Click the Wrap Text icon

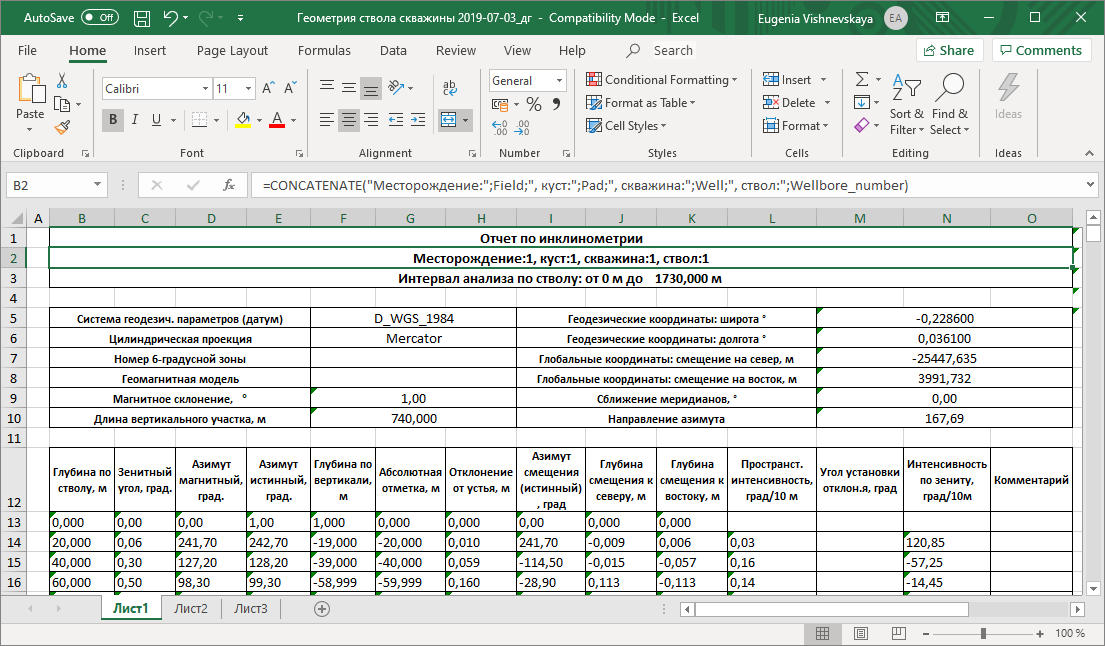pos(450,88)
